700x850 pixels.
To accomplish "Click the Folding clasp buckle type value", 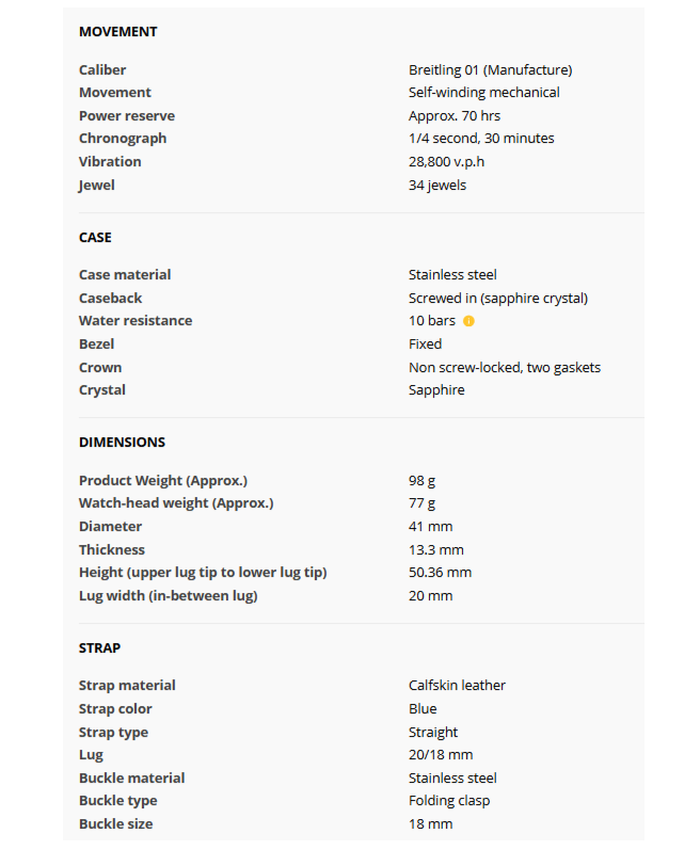I will pos(449,801).
